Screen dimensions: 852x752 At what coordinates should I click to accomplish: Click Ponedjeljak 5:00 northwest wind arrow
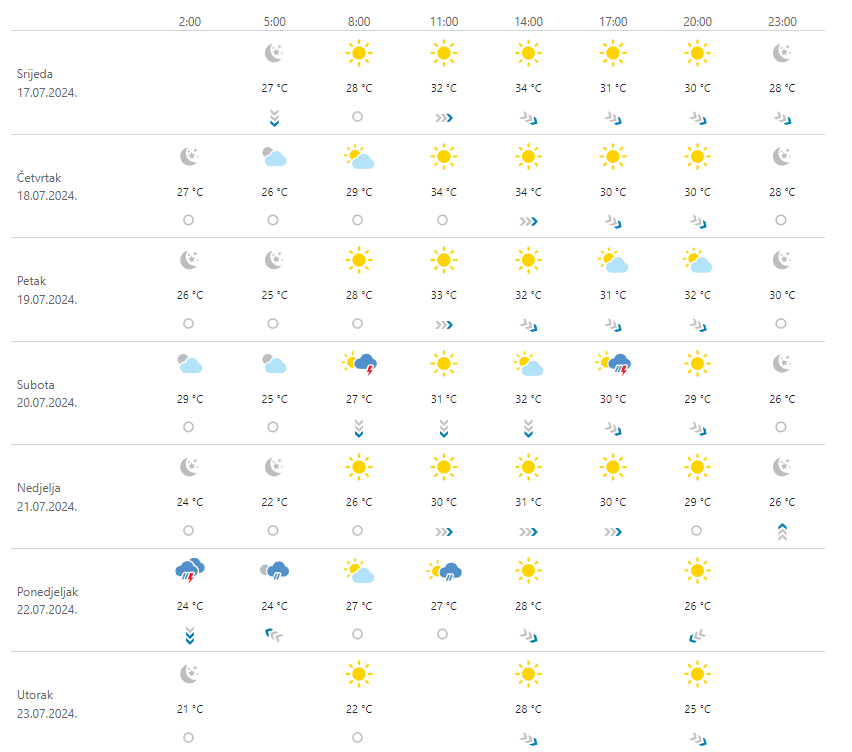tap(274, 634)
